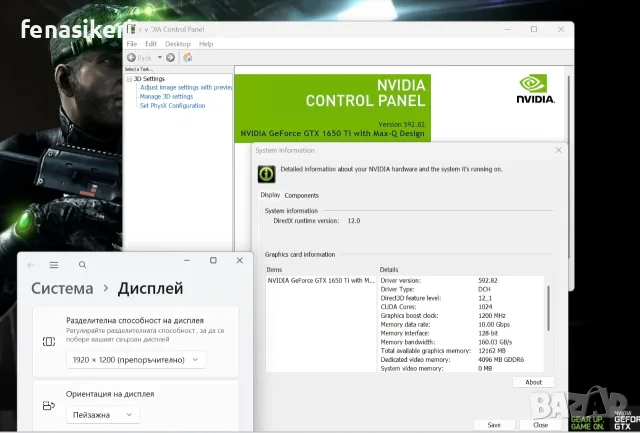640x433 pixels.
Task: Select NVIDIA GeForce GTX 1650 Ti item
Action: coord(321,280)
